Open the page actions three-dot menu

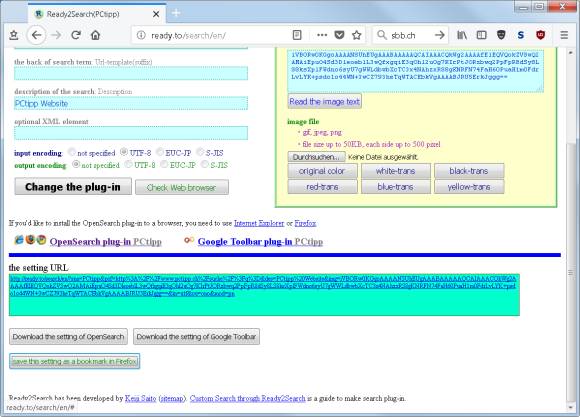pos(322,35)
